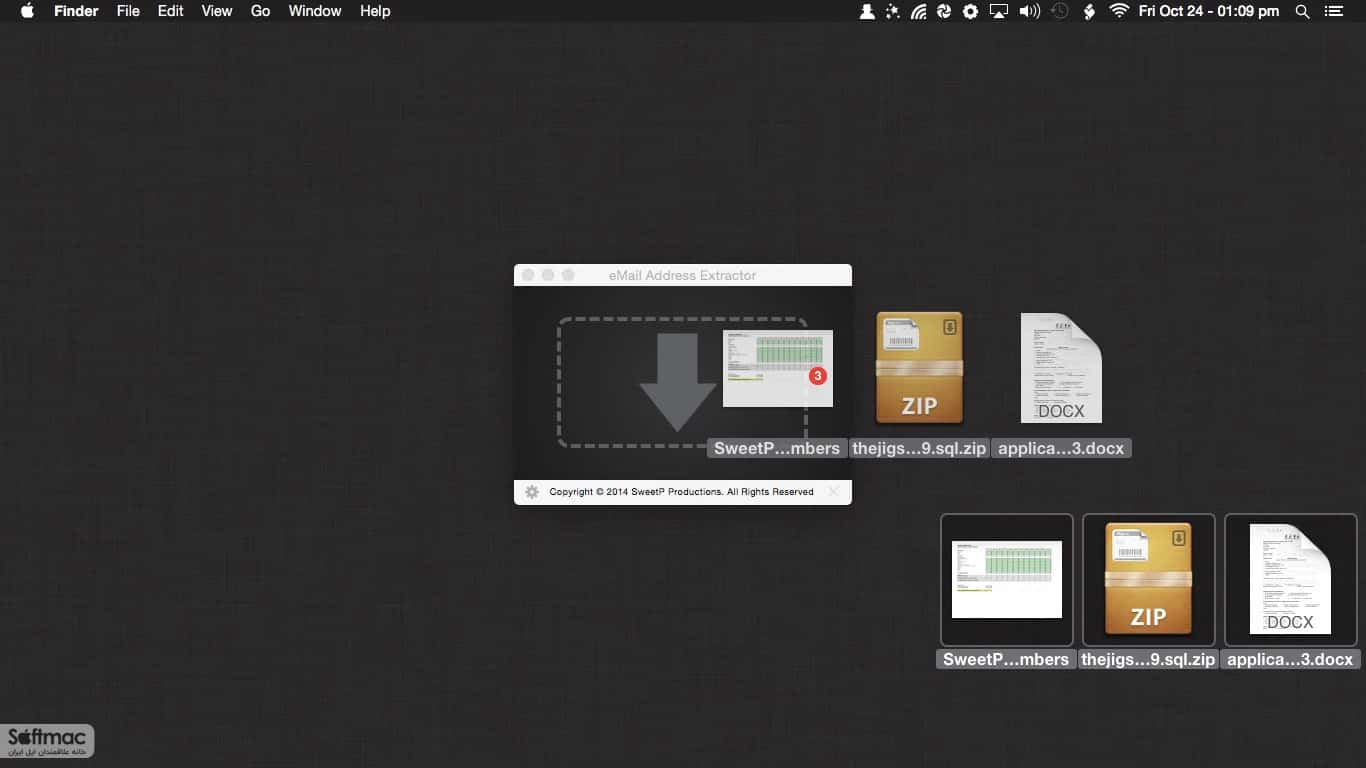Image resolution: width=1366 pixels, height=768 pixels.
Task: Open the gear icon in the menu bar
Action: pyautogui.click(x=970, y=11)
